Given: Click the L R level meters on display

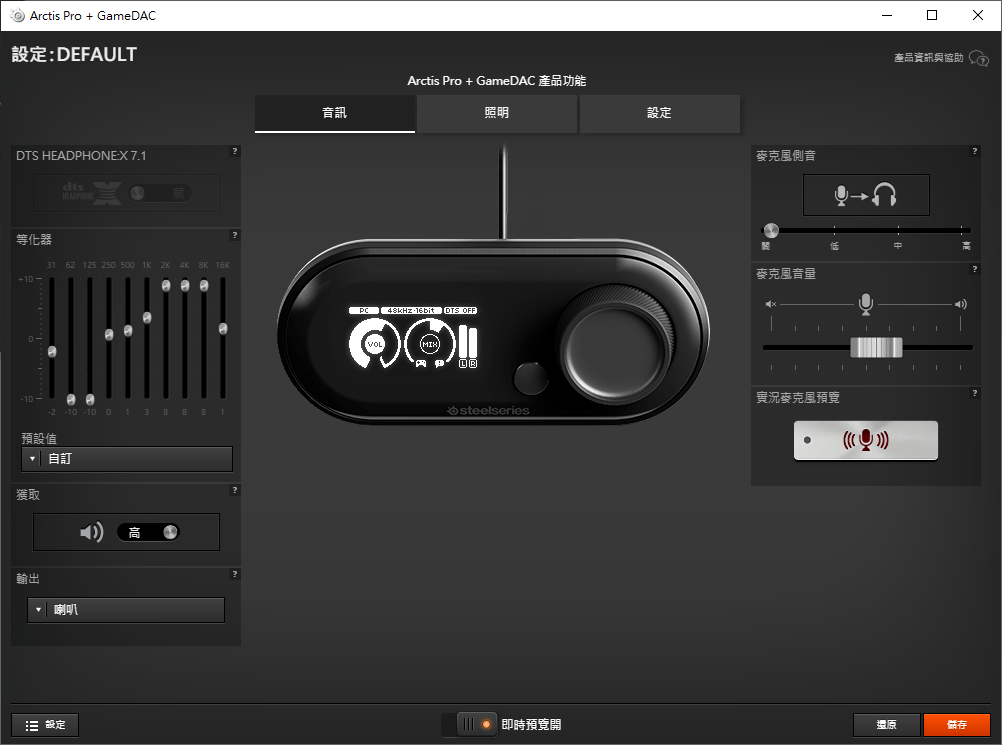Looking at the screenshot, I should coord(468,347).
